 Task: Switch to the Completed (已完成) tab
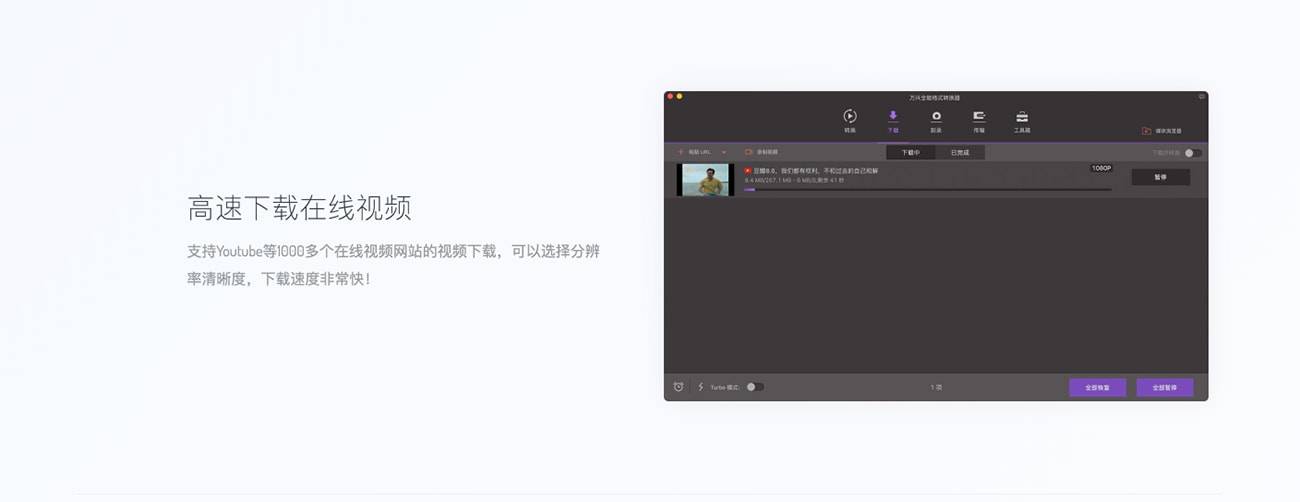960,153
